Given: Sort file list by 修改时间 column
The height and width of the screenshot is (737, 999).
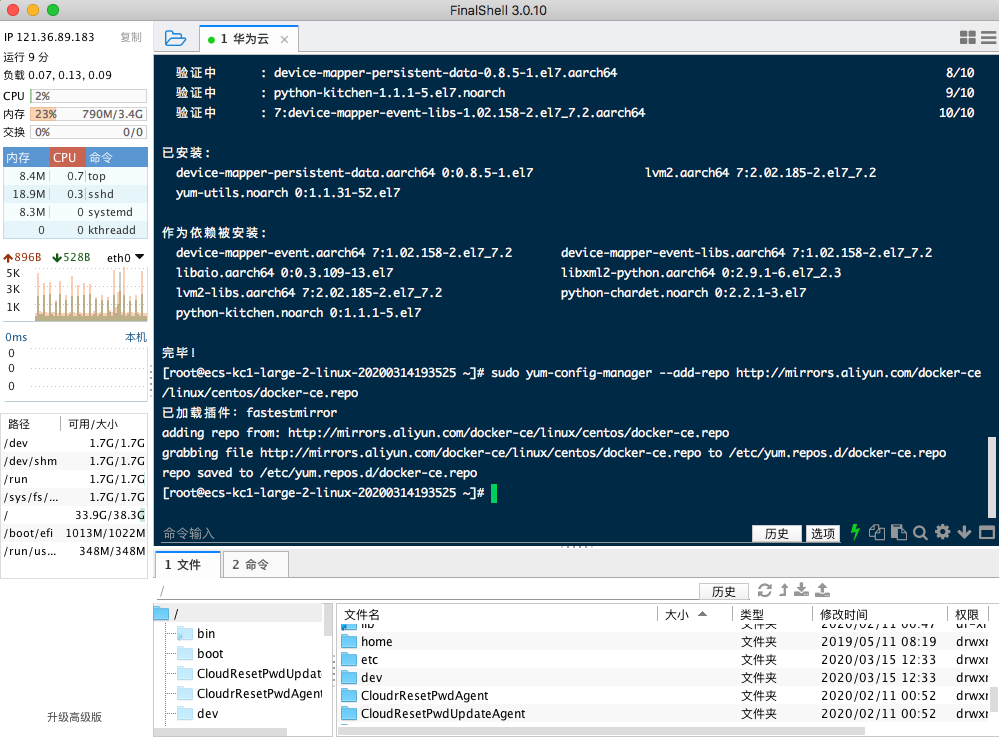Looking at the screenshot, I should click(x=880, y=614).
